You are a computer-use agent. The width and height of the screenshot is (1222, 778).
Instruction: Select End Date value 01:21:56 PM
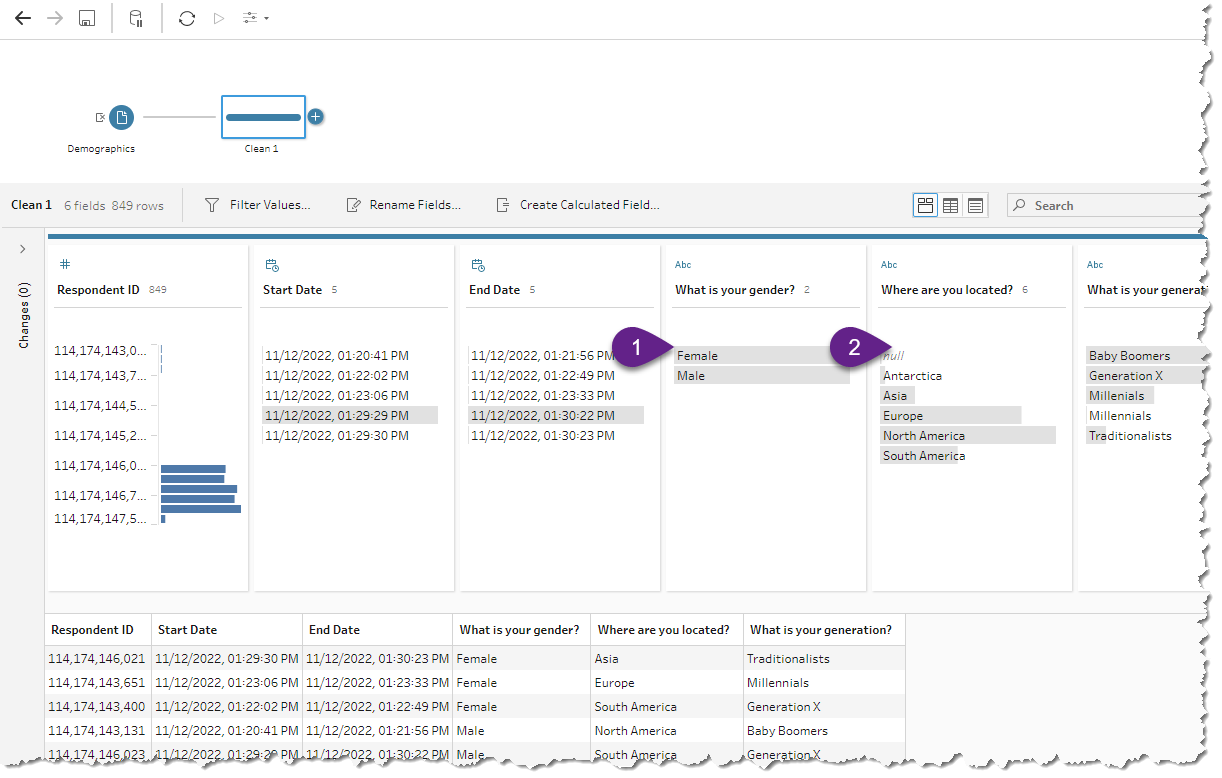pos(543,356)
